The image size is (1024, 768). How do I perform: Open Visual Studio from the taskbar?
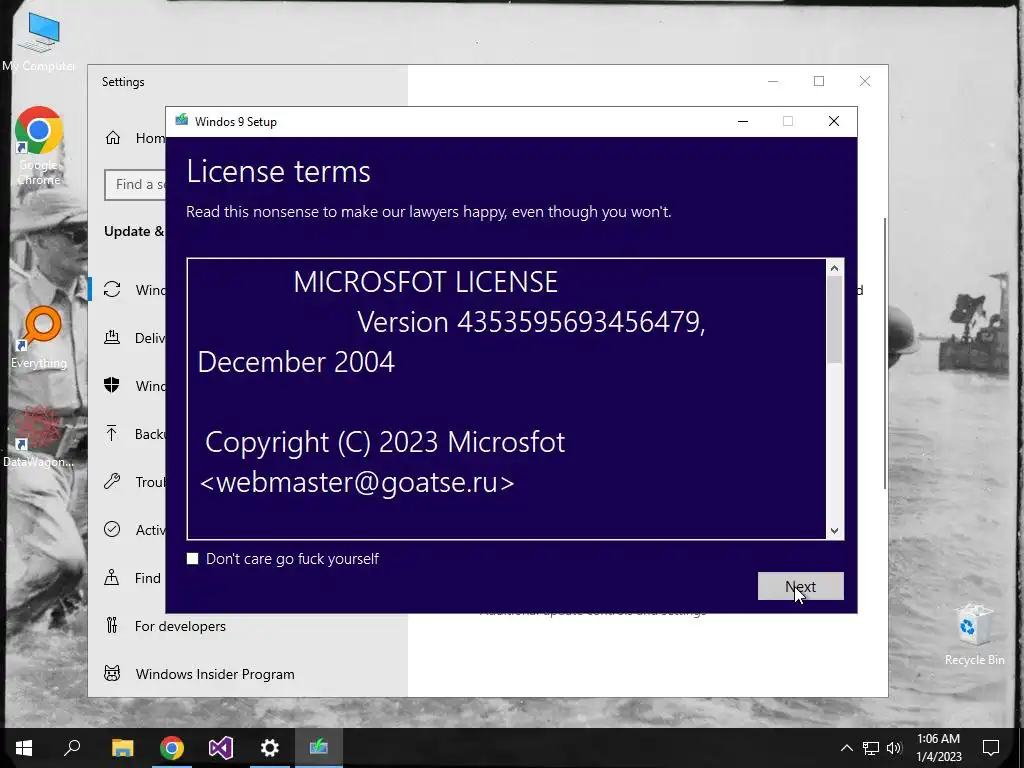click(x=221, y=748)
